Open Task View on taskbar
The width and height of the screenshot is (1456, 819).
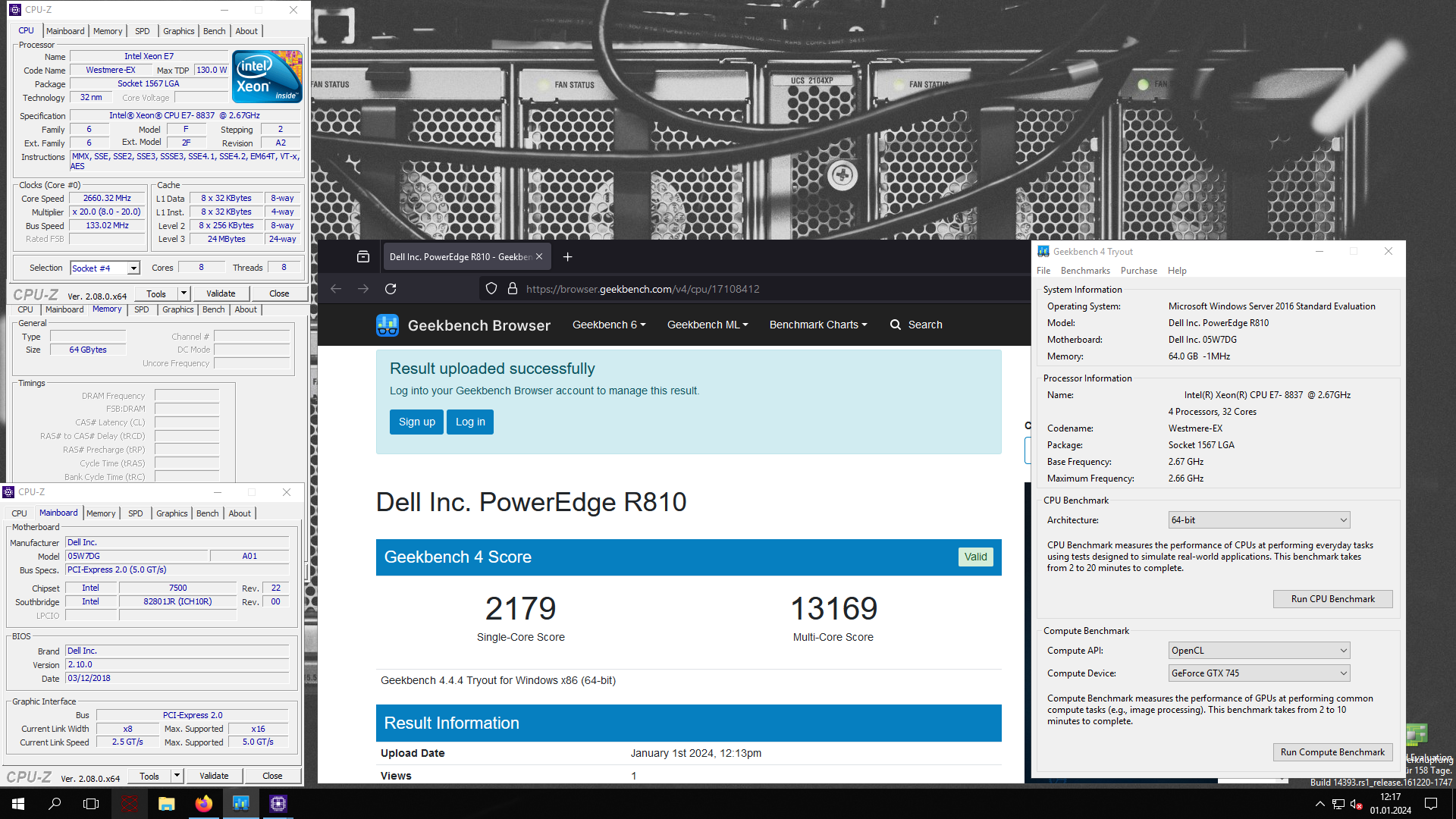pyautogui.click(x=91, y=804)
